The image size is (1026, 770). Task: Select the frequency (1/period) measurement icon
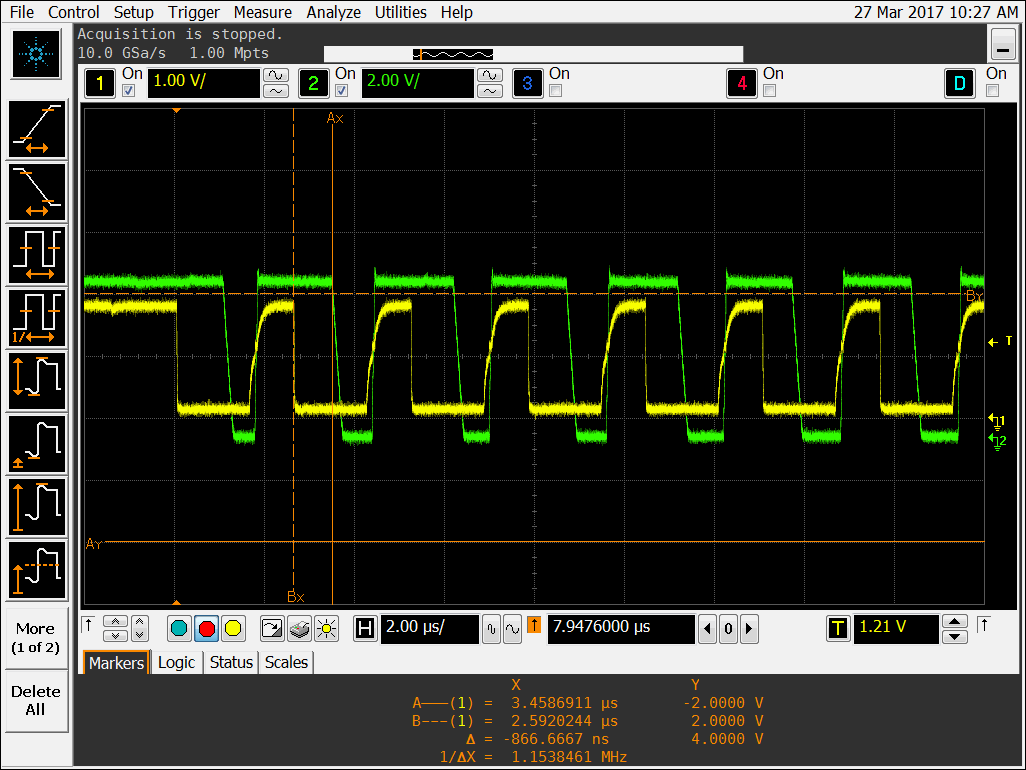37,318
